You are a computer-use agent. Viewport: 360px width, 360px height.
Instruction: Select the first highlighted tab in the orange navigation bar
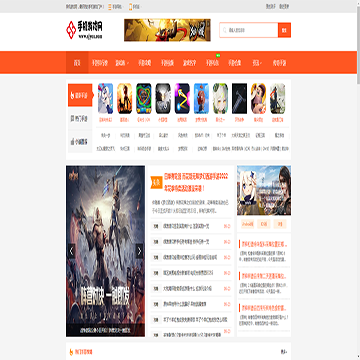[77, 63]
